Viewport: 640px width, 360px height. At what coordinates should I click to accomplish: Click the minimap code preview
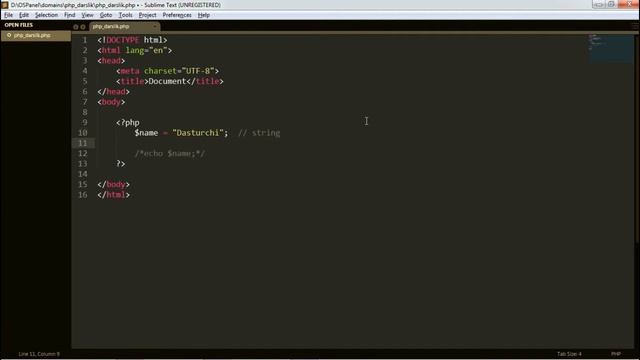coord(611,48)
